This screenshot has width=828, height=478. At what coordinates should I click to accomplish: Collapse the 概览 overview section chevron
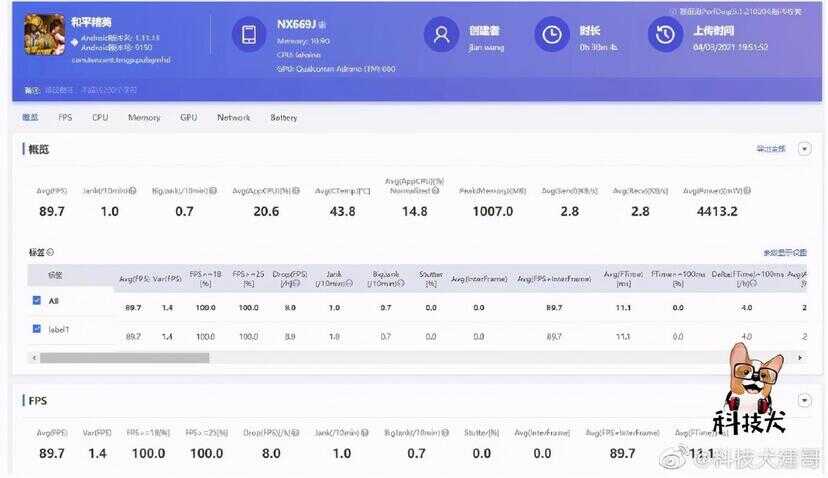pos(804,149)
